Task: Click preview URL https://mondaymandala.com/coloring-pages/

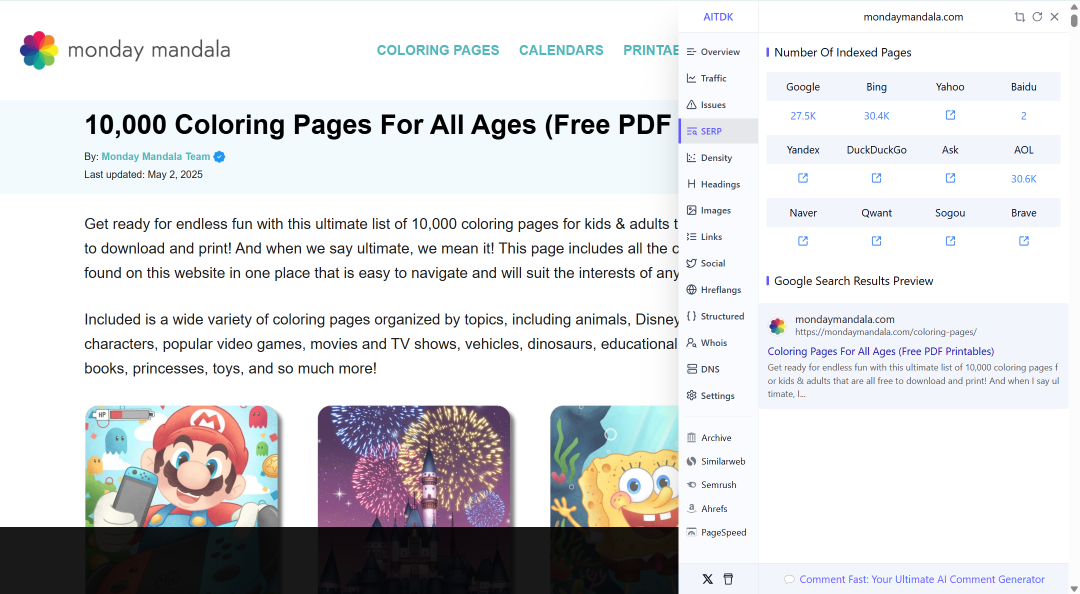Action: tap(886, 332)
